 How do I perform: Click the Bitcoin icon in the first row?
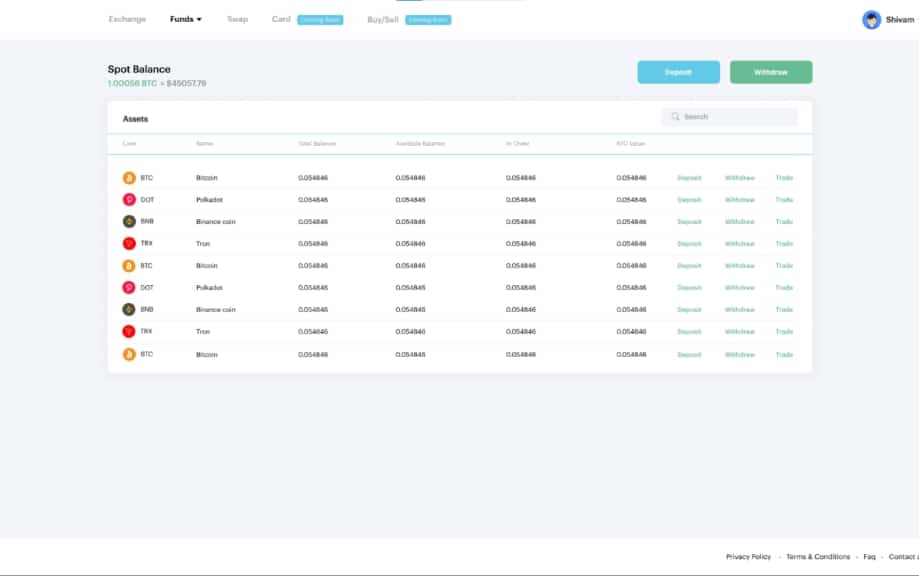(129, 178)
